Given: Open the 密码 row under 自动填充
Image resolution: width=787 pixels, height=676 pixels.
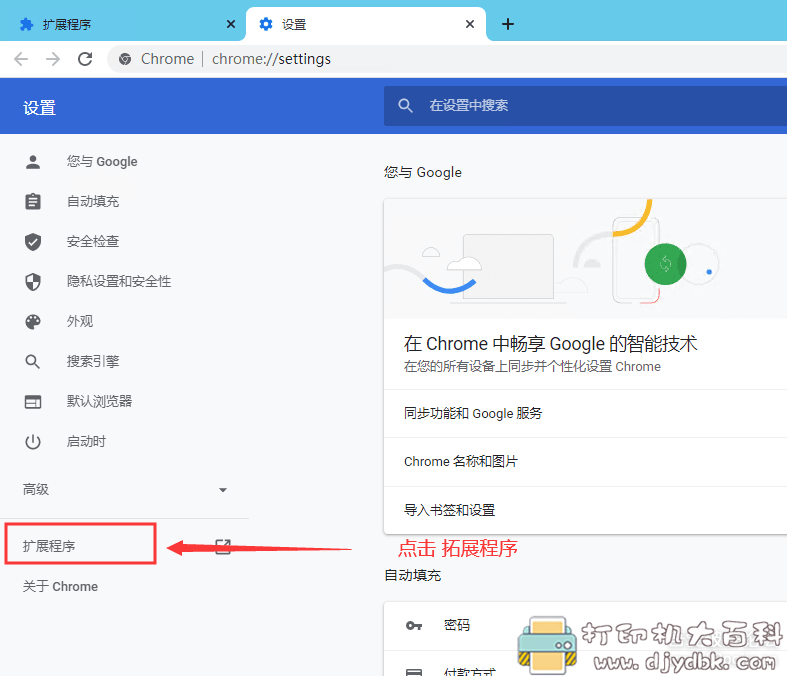Looking at the screenshot, I should tap(585, 626).
